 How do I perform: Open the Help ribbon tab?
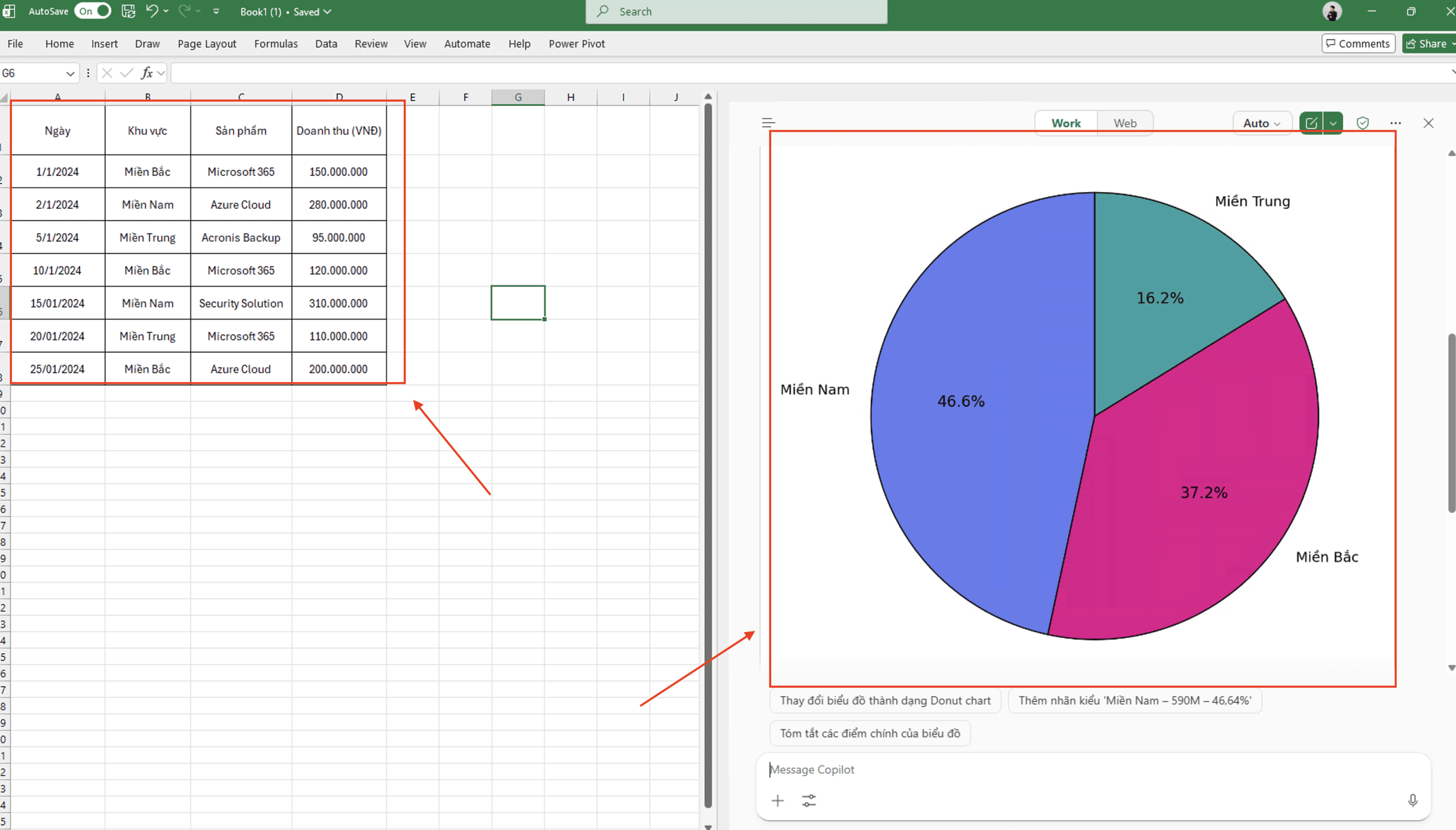(x=519, y=44)
